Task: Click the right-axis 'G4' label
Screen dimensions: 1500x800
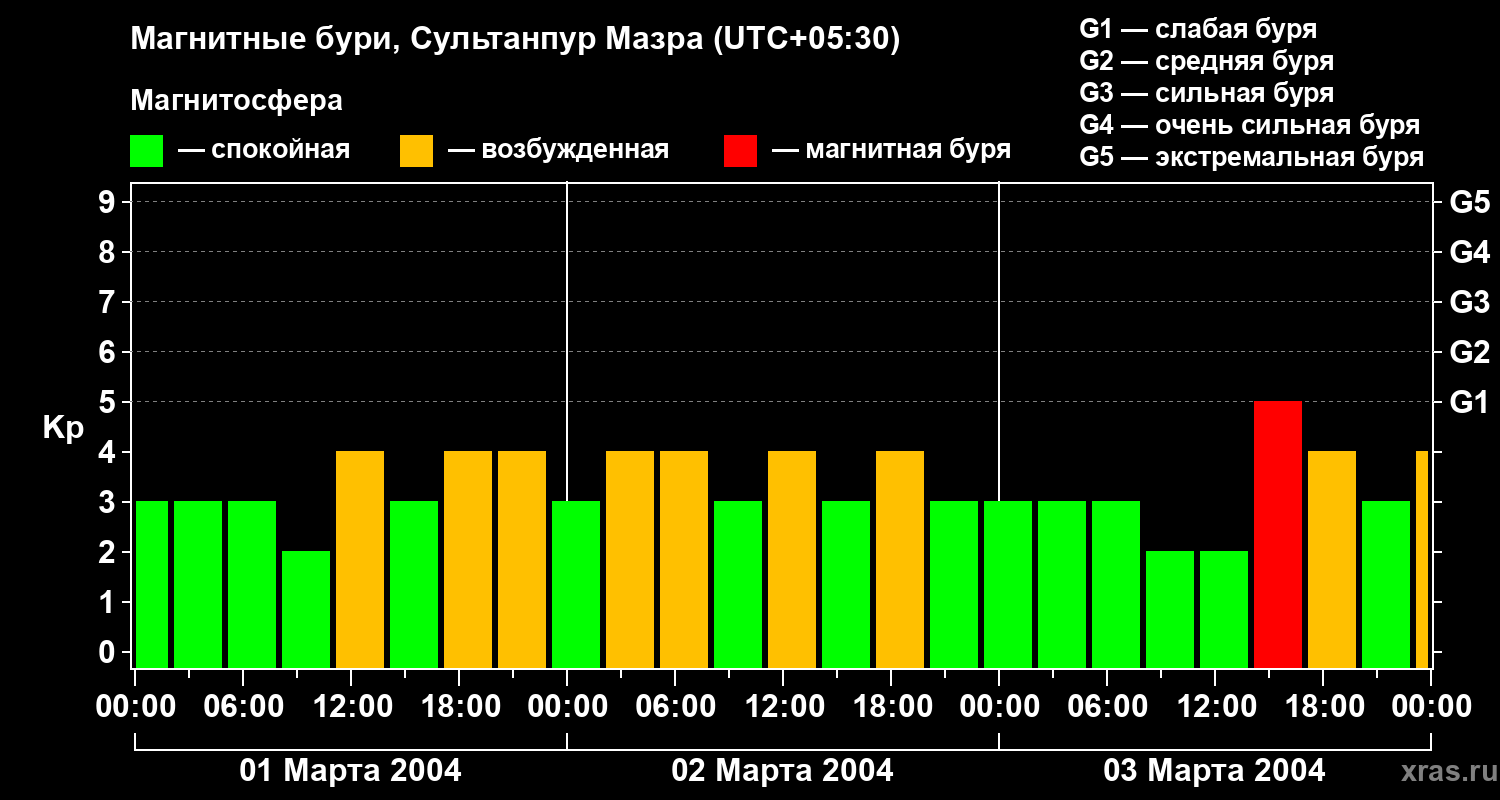Action: [x=1470, y=252]
